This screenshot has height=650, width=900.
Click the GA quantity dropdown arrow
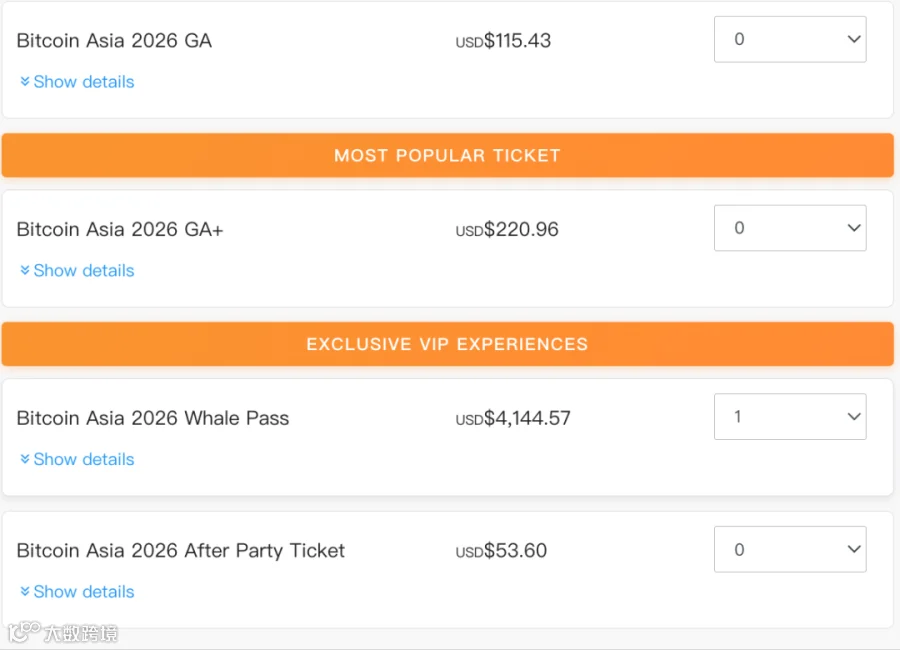pyautogui.click(x=854, y=39)
